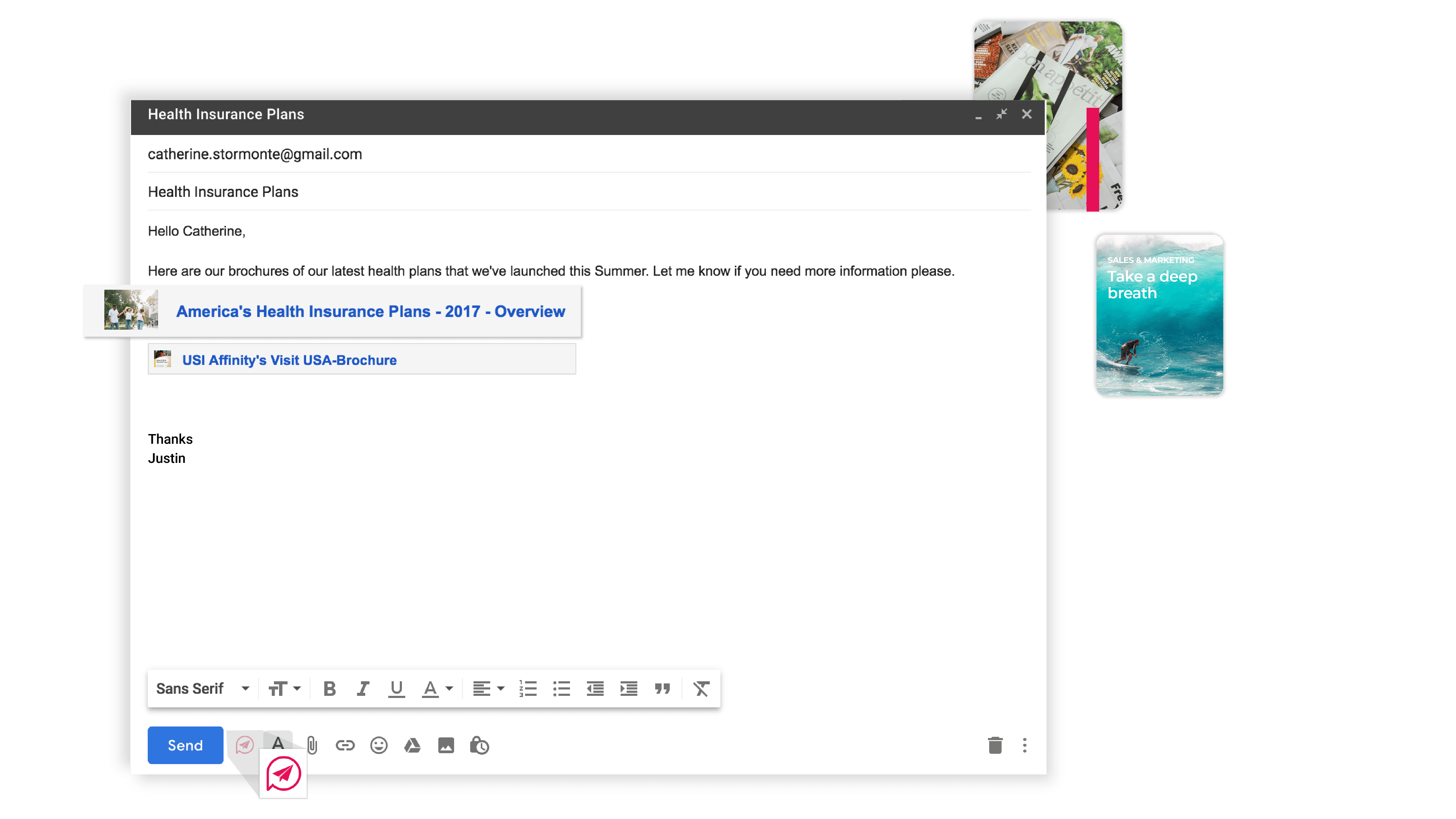1456x819 pixels.
Task: Open the emoji picker
Action: (379, 745)
